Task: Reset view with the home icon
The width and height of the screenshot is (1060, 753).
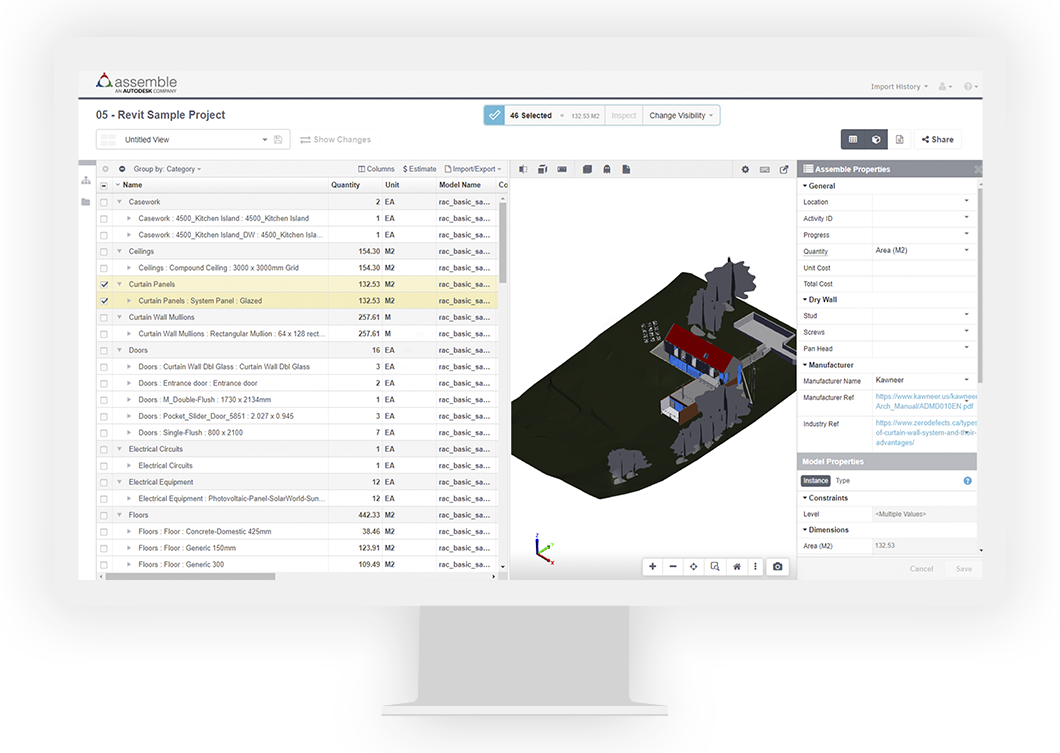Action: click(737, 566)
